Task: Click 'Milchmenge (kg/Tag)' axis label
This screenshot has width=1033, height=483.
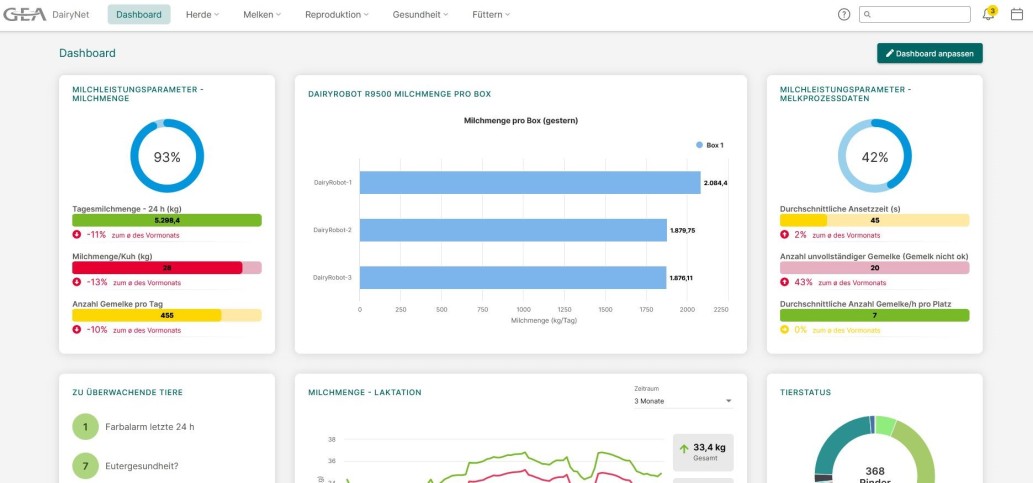Action: (544, 320)
